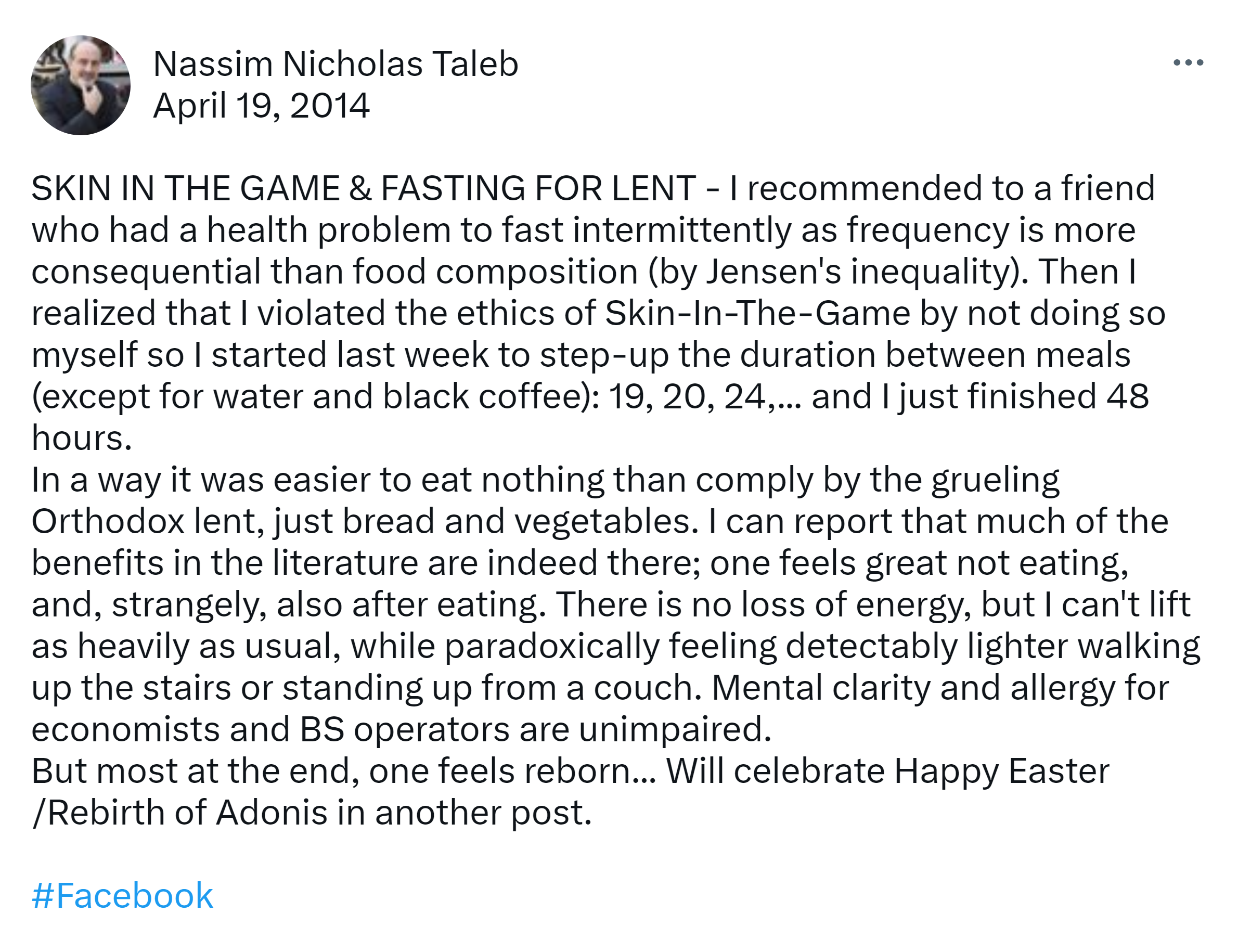
Task: Click the words 'Happy Easter' in the post
Action: (x=1001, y=770)
